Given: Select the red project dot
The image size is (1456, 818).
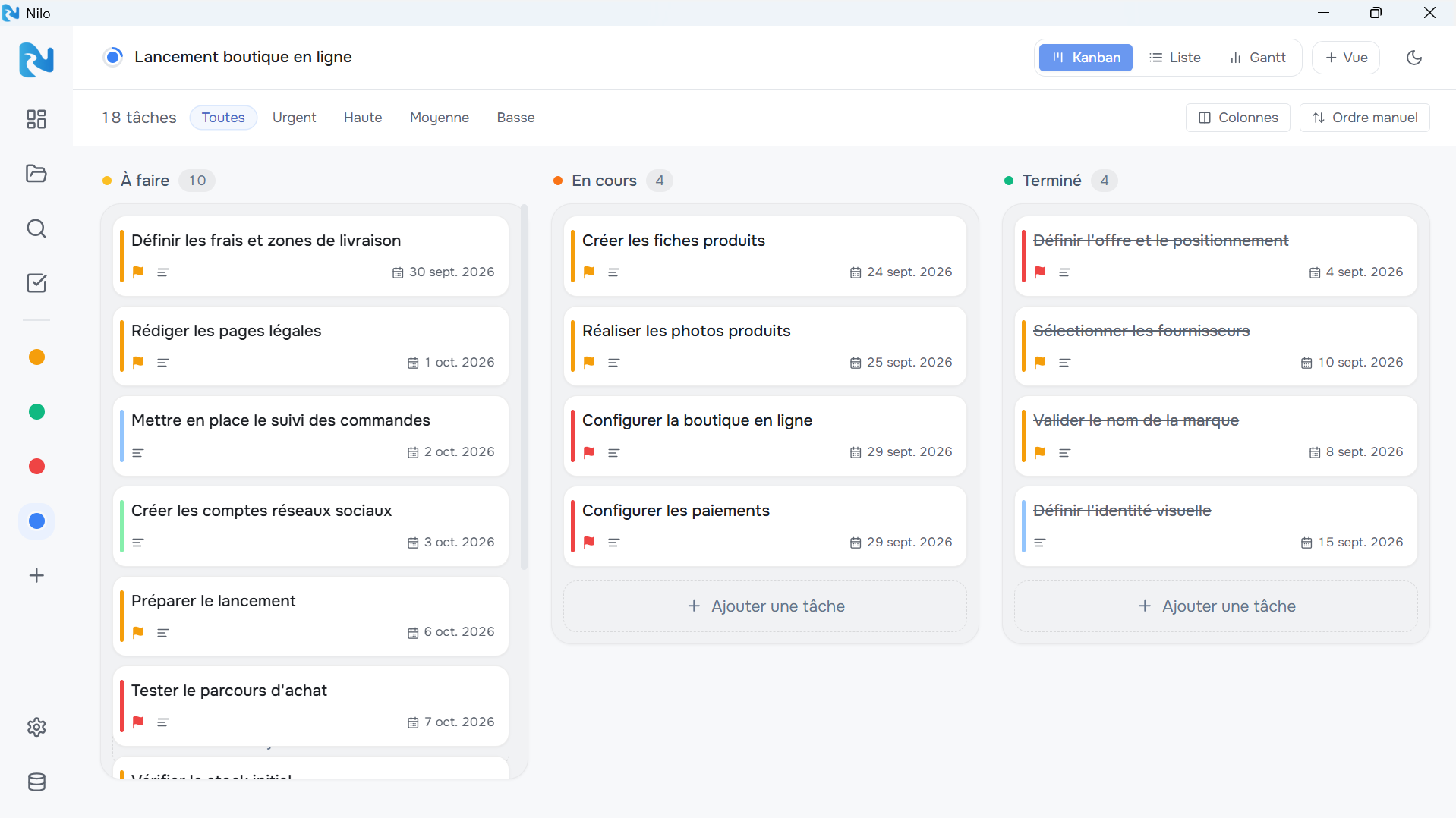Looking at the screenshot, I should click(36, 467).
